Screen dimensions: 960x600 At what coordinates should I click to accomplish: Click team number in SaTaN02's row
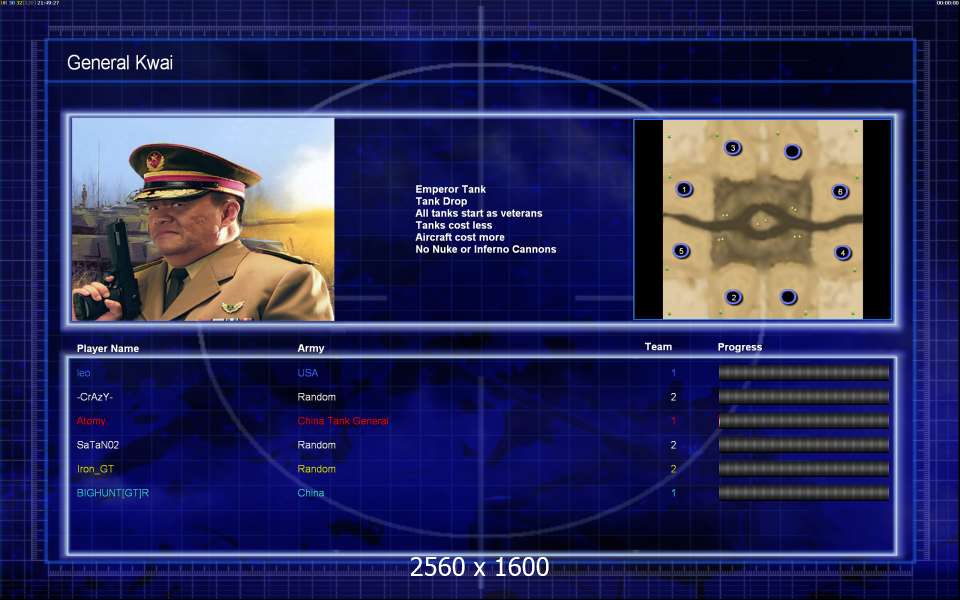673,445
